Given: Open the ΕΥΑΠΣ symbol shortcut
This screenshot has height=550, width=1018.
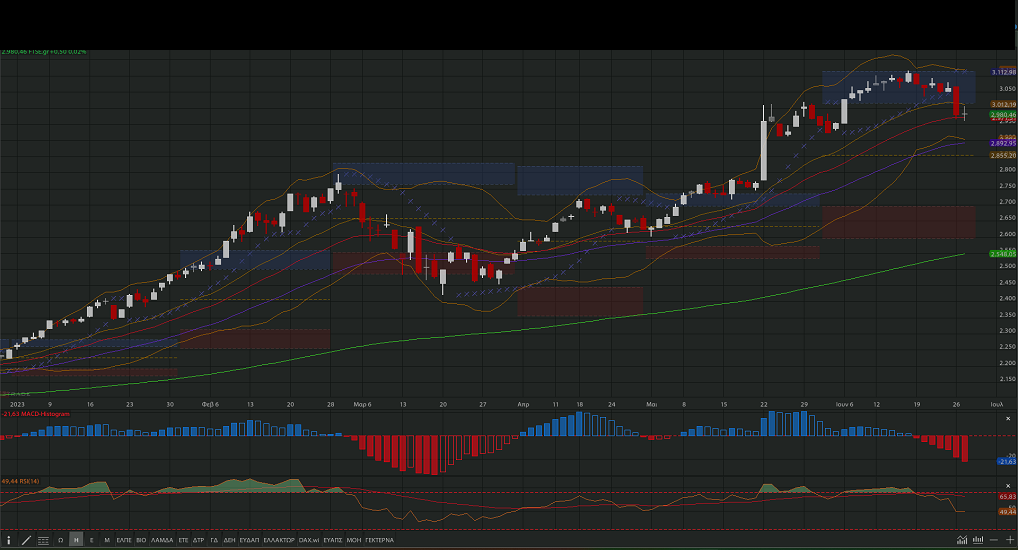Looking at the screenshot, I should coord(333,540).
